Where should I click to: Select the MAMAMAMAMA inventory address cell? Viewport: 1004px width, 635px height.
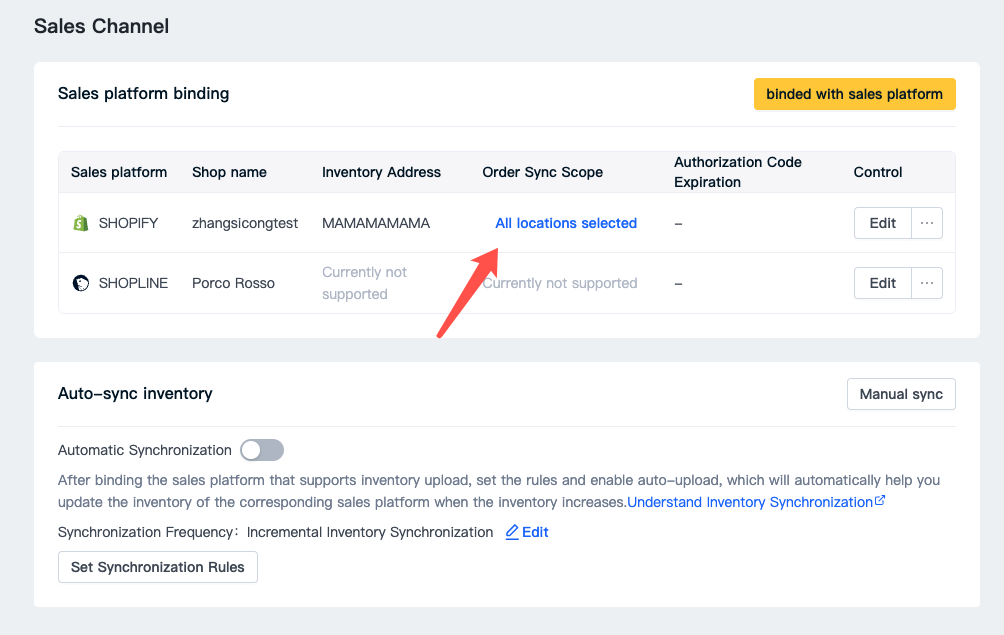click(376, 223)
